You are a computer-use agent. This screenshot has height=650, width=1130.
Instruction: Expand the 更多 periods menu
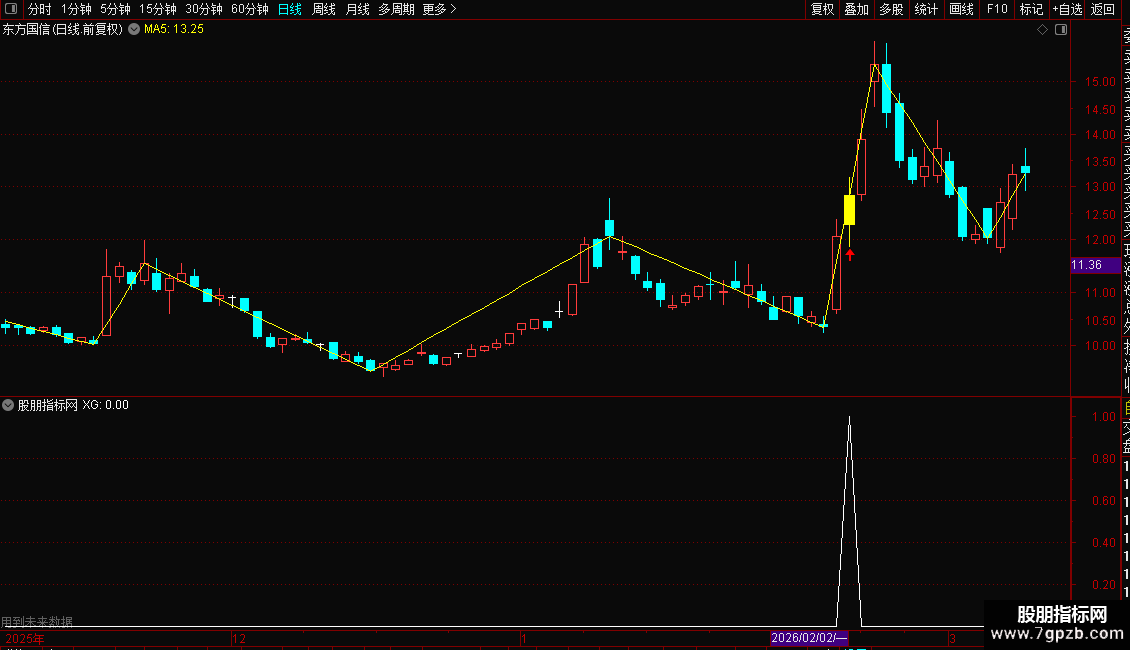pos(440,9)
